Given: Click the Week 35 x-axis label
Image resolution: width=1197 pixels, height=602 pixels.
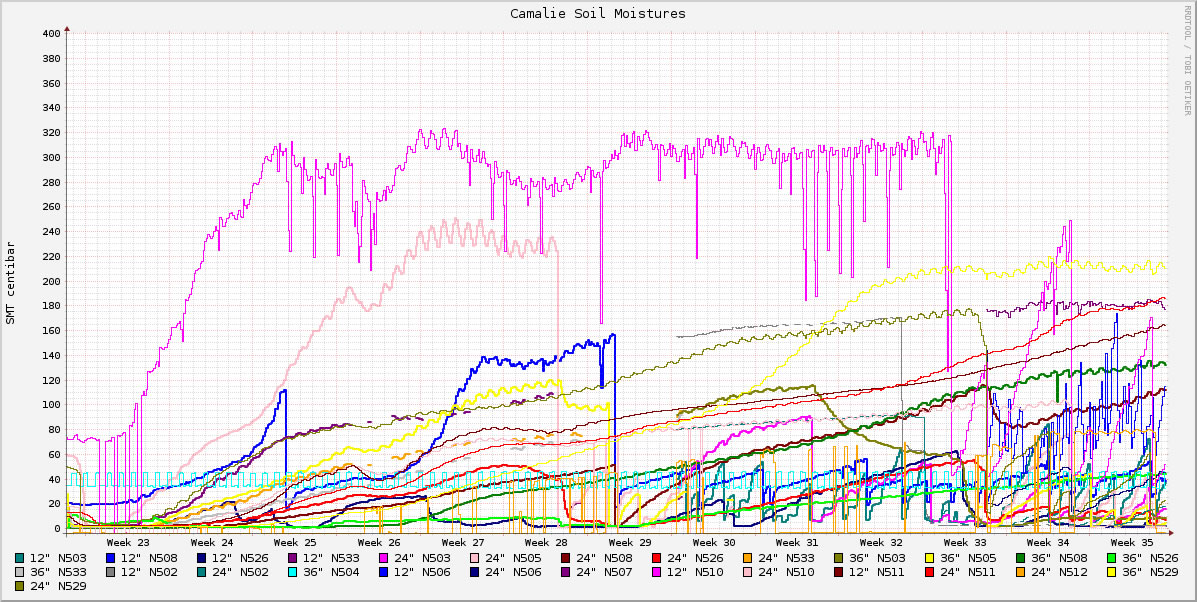Looking at the screenshot, I should tap(1131, 542).
